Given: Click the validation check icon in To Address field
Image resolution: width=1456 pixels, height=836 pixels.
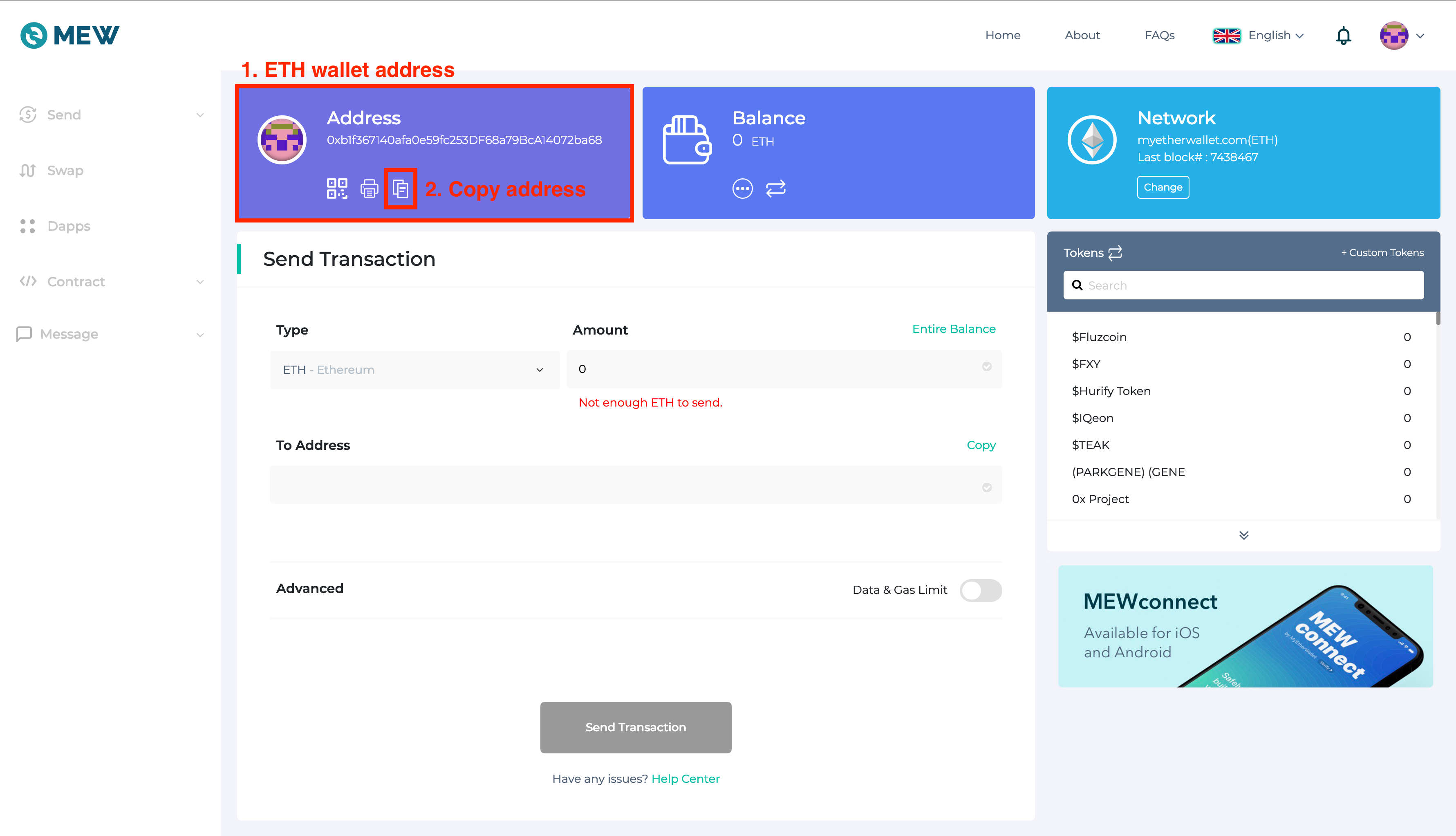Looking at the screenshot, I should point(987,488).
